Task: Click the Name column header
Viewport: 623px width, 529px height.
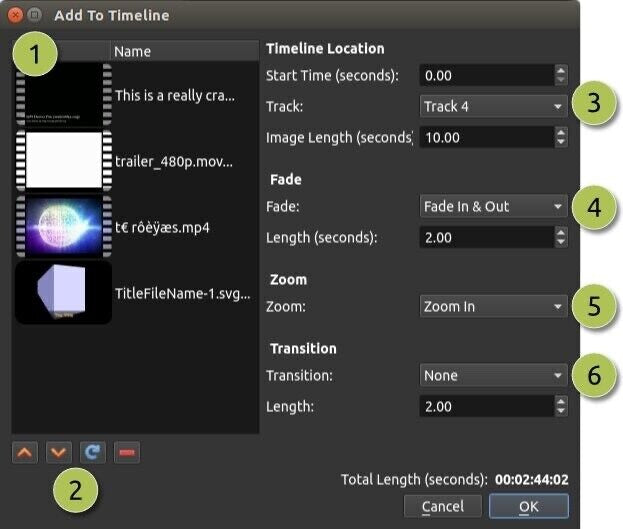Action: click(x=183, y=51)
